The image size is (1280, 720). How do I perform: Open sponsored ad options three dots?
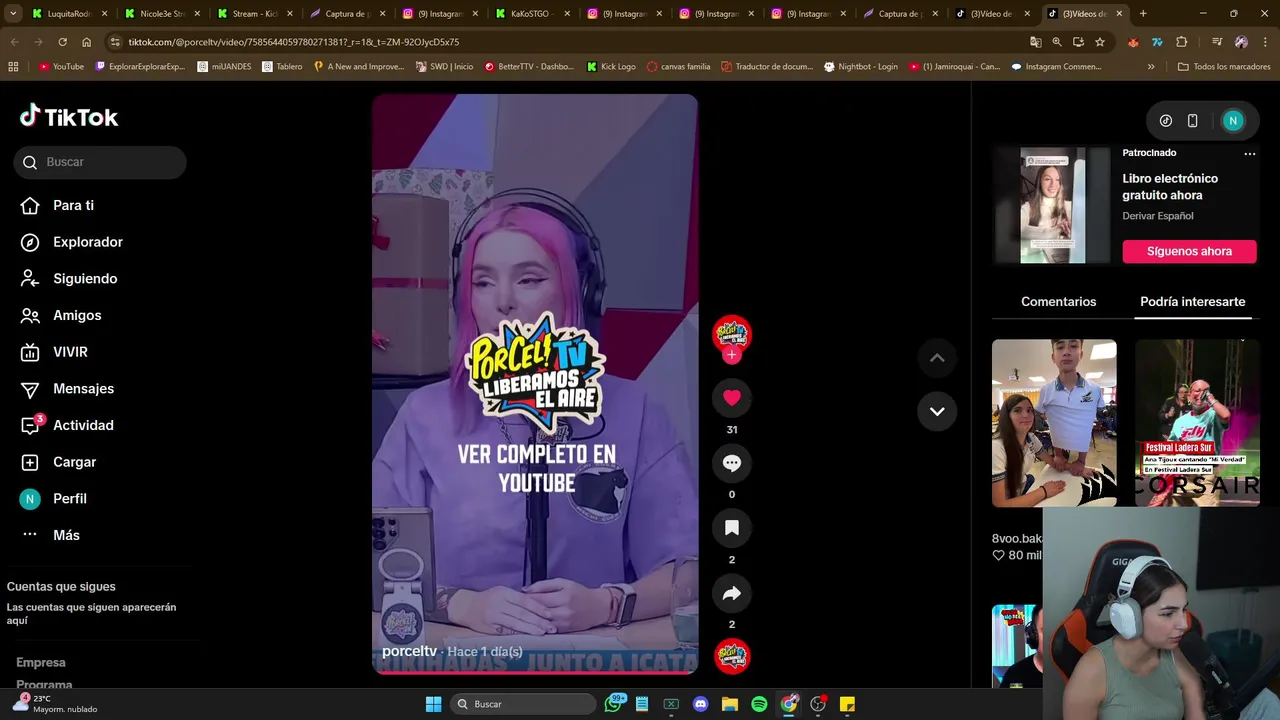click(1249, 154)
